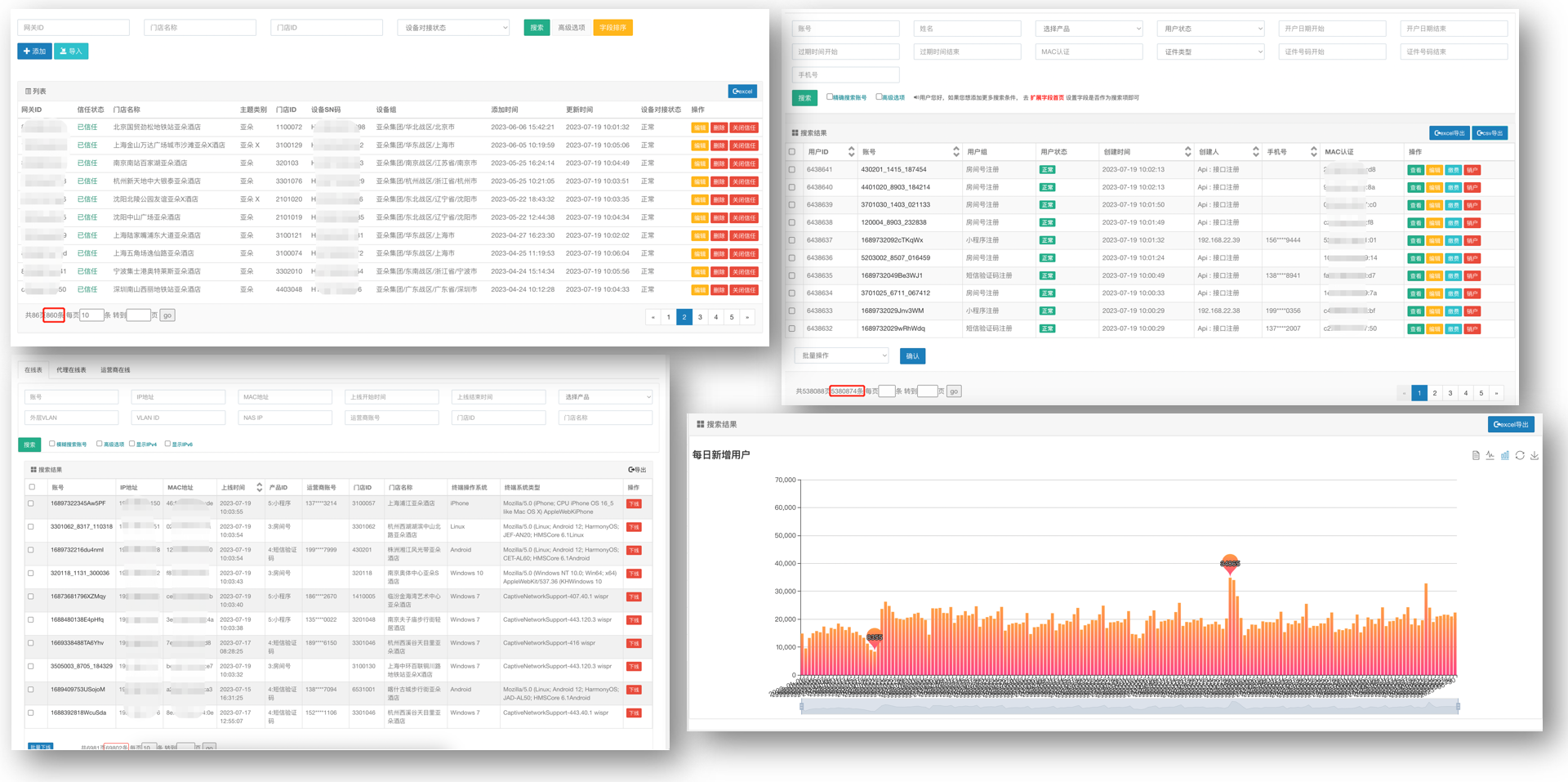Image resolution: width=1568 pixels, height=782 pixels.
Task: Go to page 3 in gateway list pagination
Action: (700, 317)
